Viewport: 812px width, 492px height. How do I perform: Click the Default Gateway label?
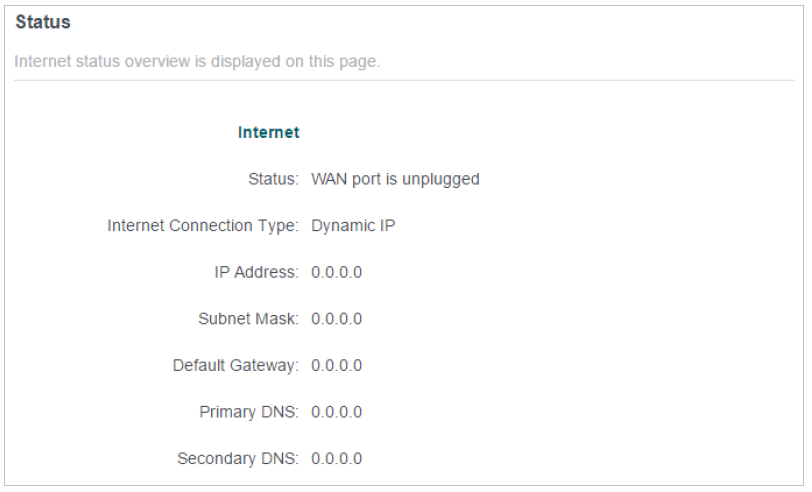coord(236,365)
